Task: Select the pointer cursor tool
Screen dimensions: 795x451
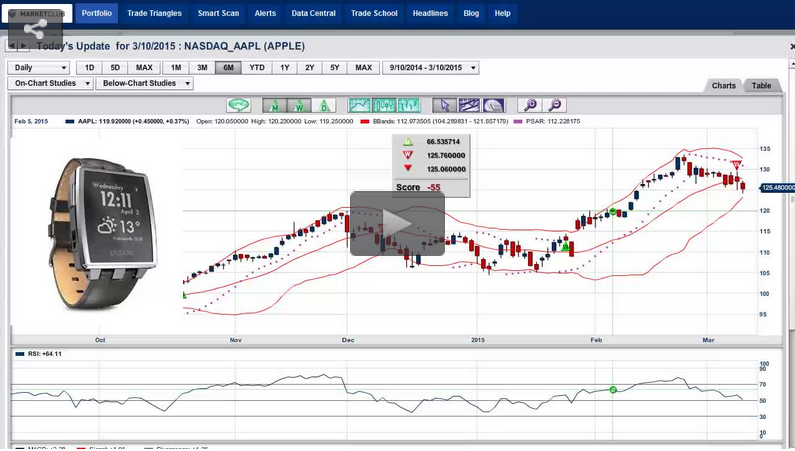Action: coord(444,105)
